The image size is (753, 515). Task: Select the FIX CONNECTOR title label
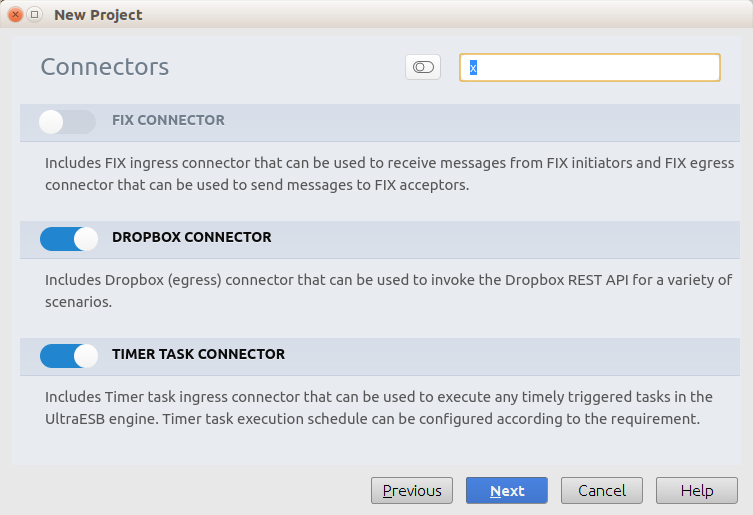pos(168,120)
